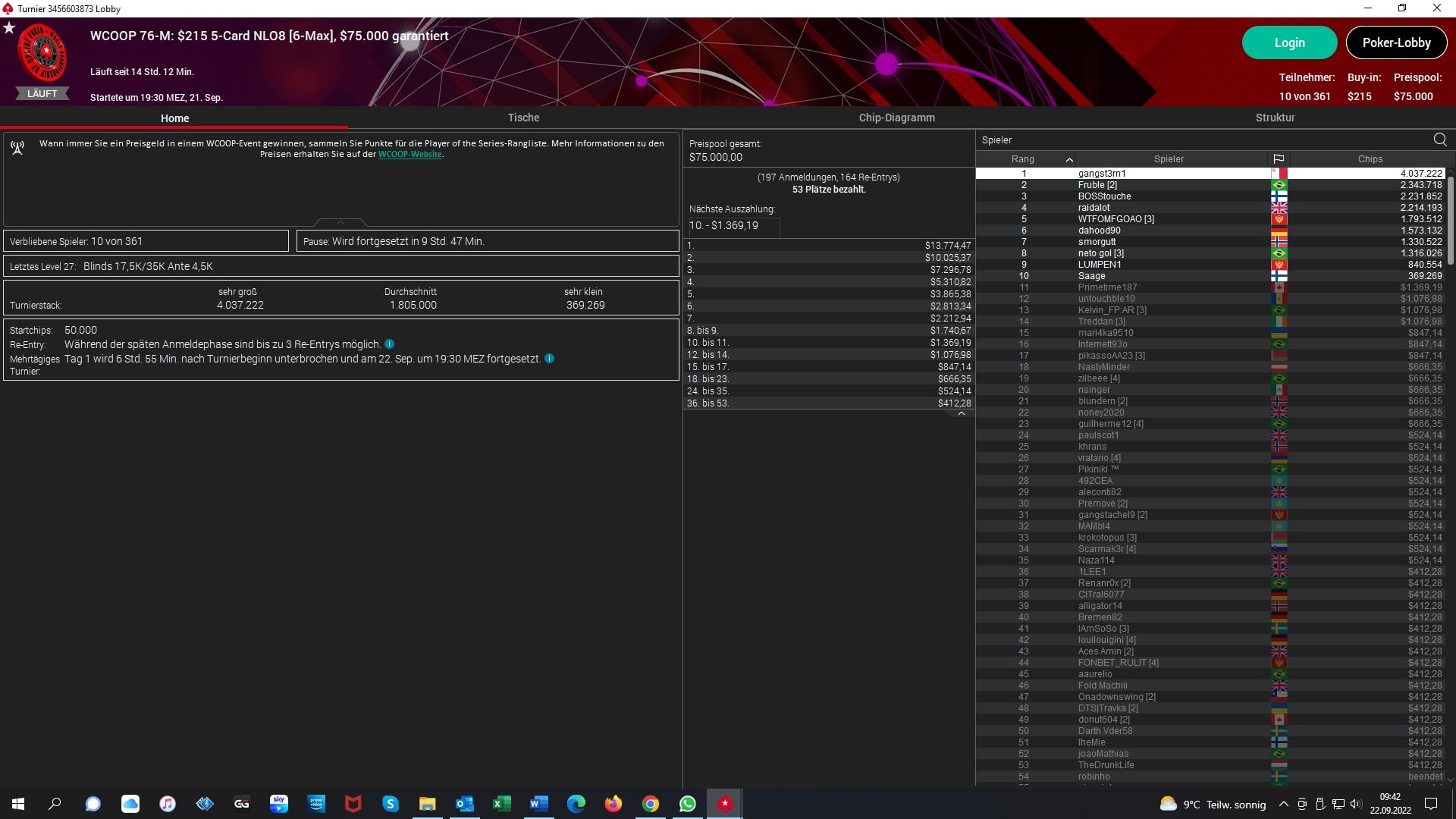Image resolution: width=1456 pixels, height=819 pixels.
Task: Open the Struktur tab
Action: 1275,118
